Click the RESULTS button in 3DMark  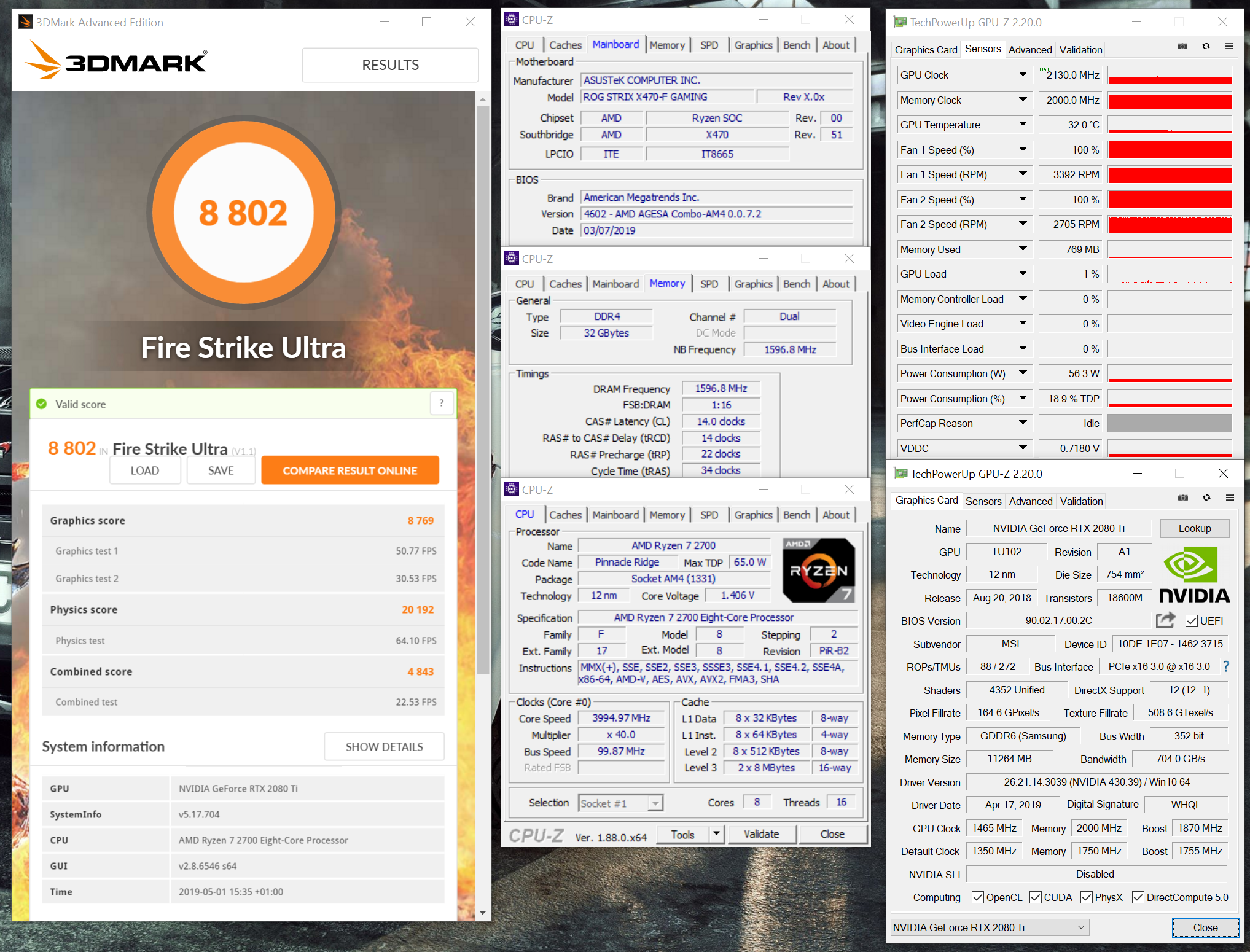point(390,65)
